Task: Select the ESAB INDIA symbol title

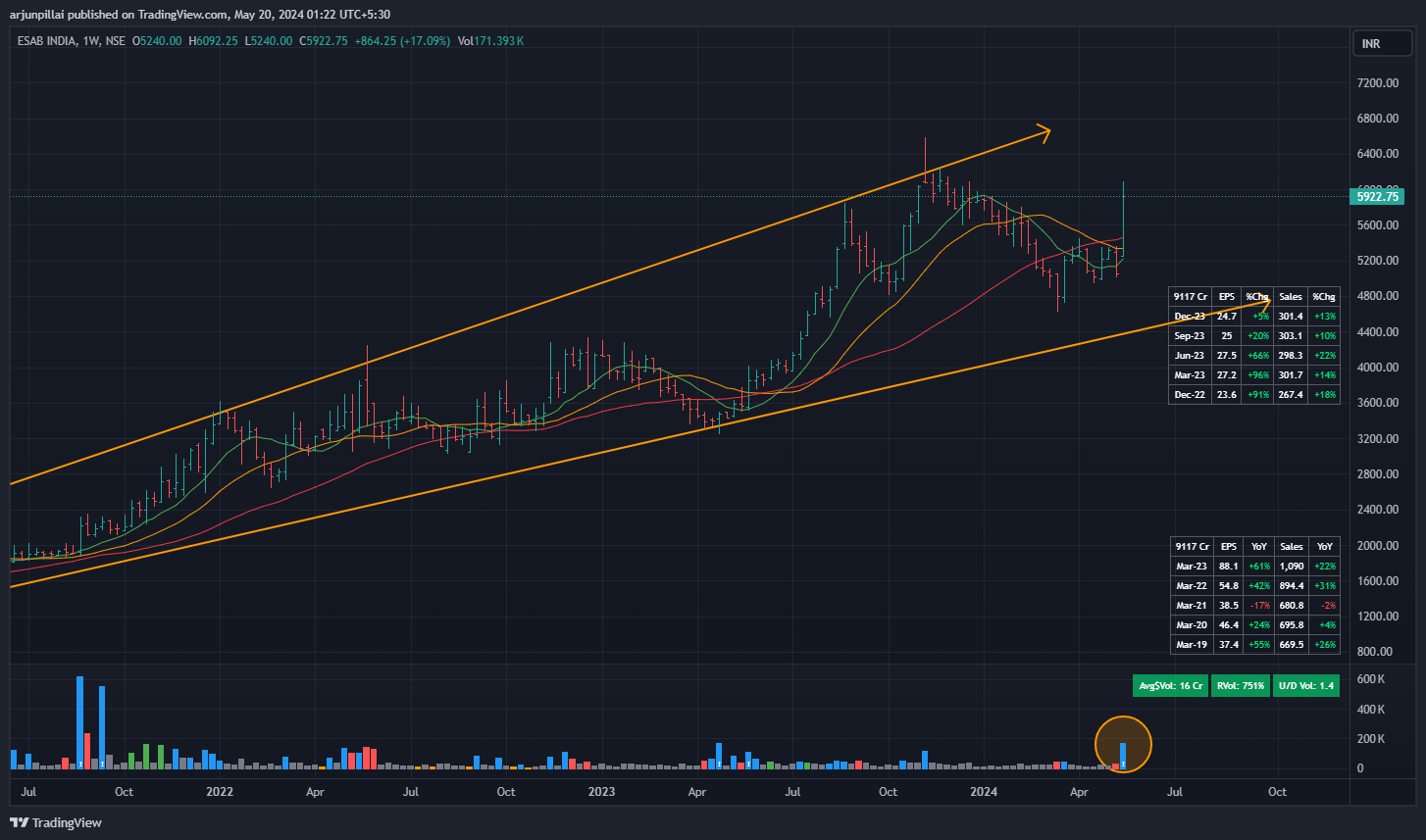Action: 49,41
